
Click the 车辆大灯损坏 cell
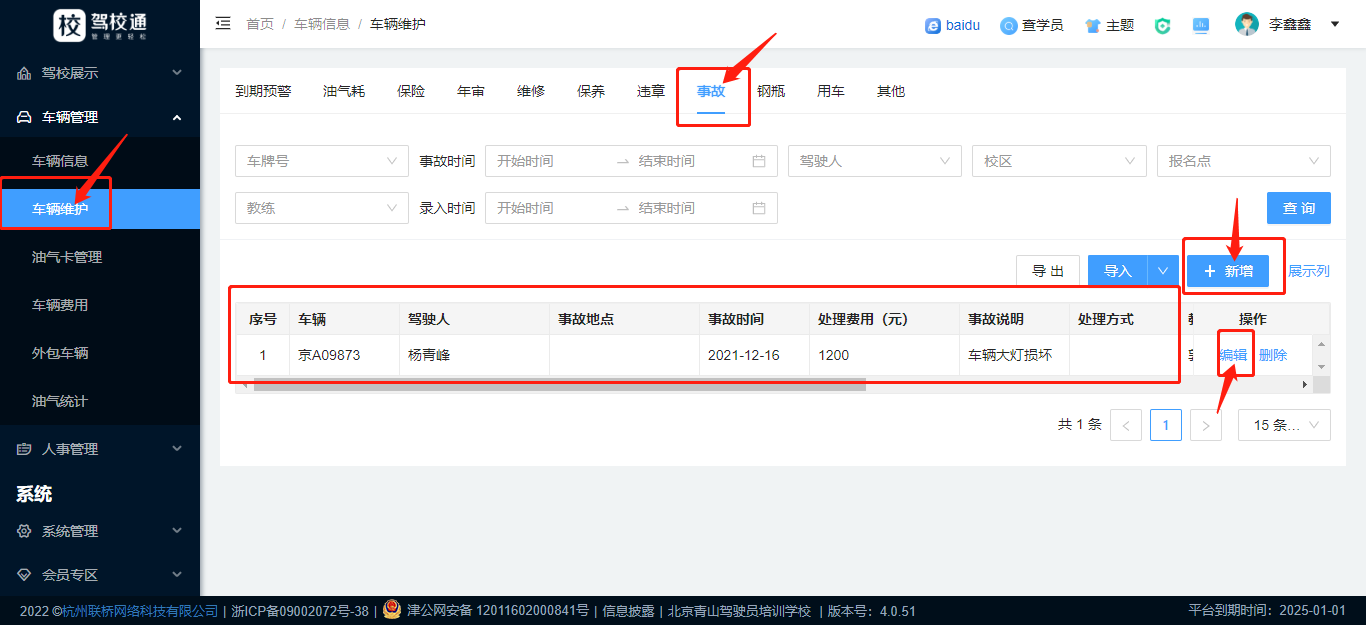click(1014, 355)
